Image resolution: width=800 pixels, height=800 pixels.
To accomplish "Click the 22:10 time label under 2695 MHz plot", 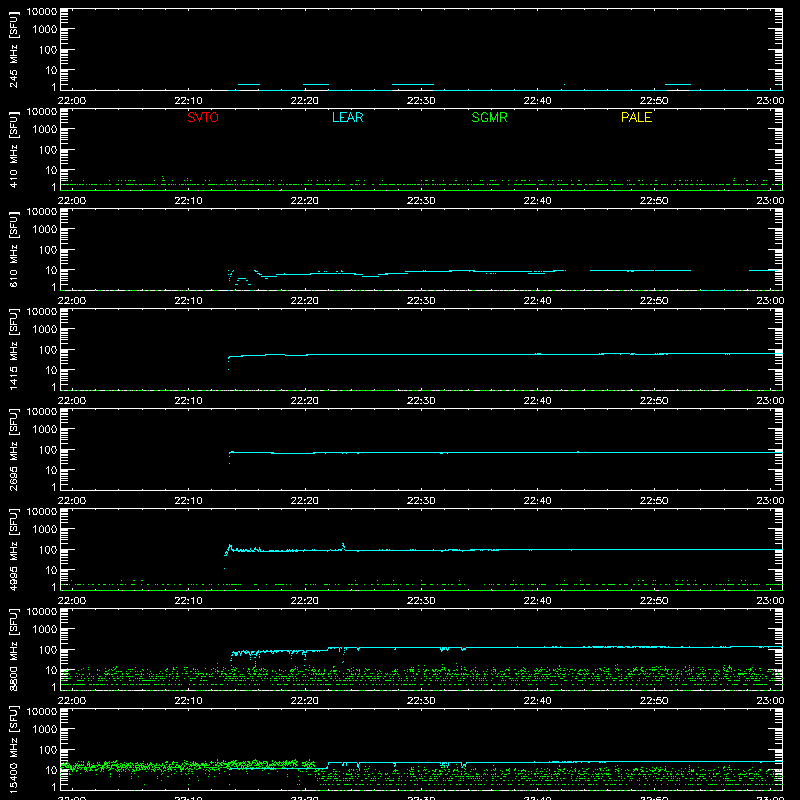I will point(188,501).
